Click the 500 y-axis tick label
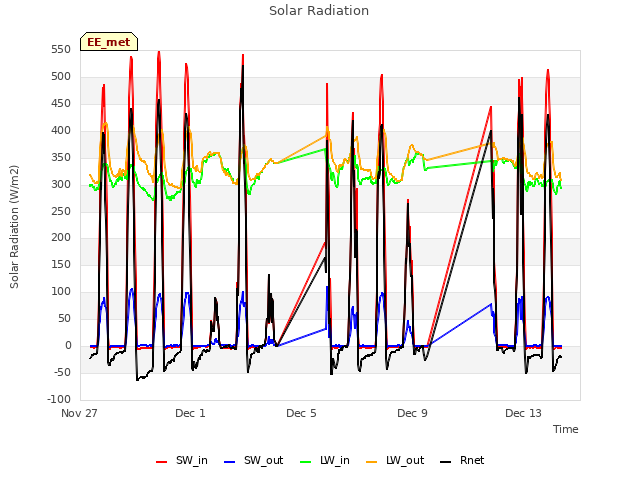Screen dimensions: 640x480 (x=61, y=77)
